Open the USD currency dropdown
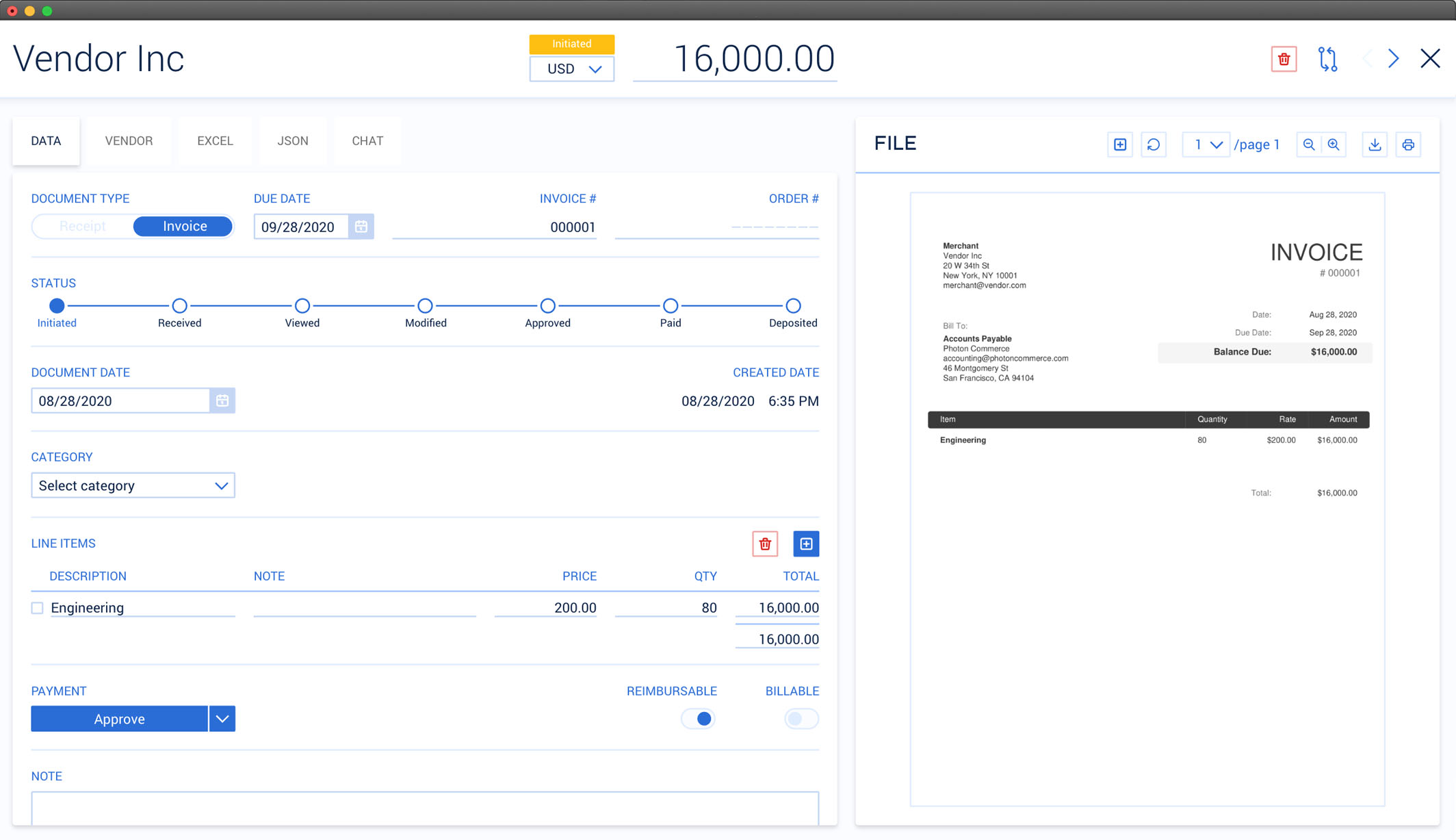Screen dimensions: 1456x840 click(x=571, y=68)
